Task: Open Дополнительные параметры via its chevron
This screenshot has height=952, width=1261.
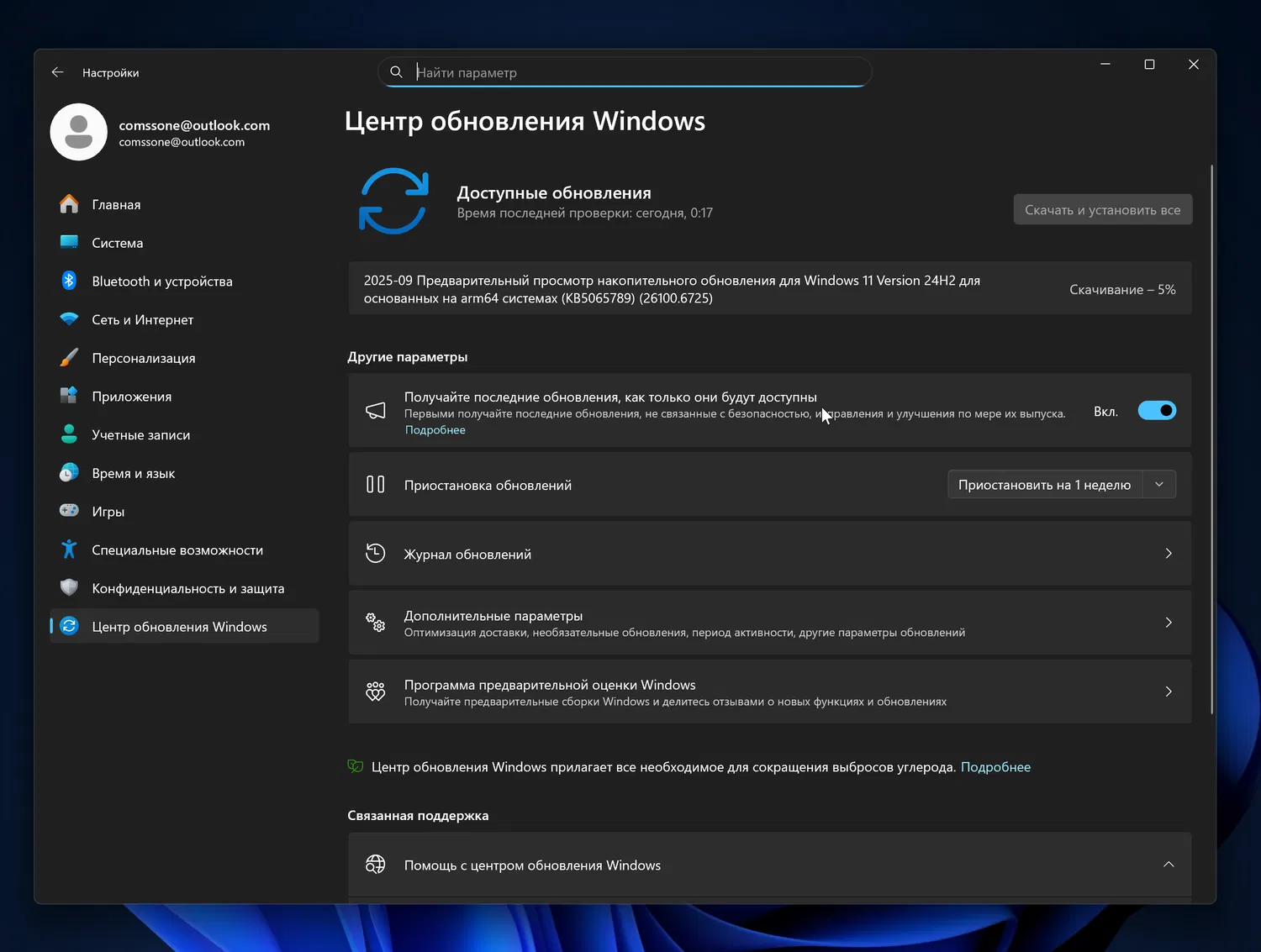Action: [x=1169, y=623]
